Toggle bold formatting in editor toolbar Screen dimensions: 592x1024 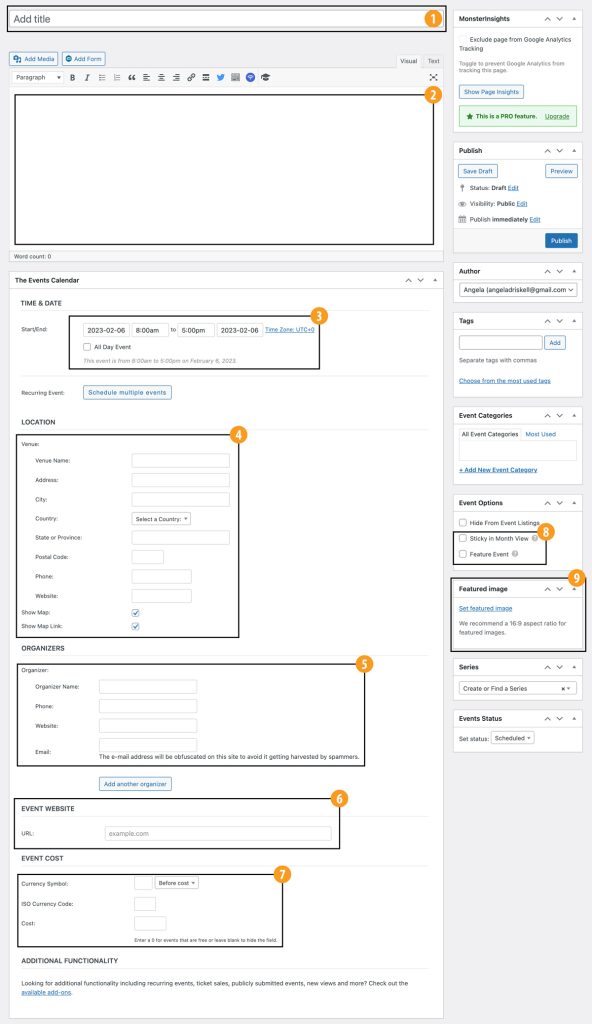coord(73,78)
